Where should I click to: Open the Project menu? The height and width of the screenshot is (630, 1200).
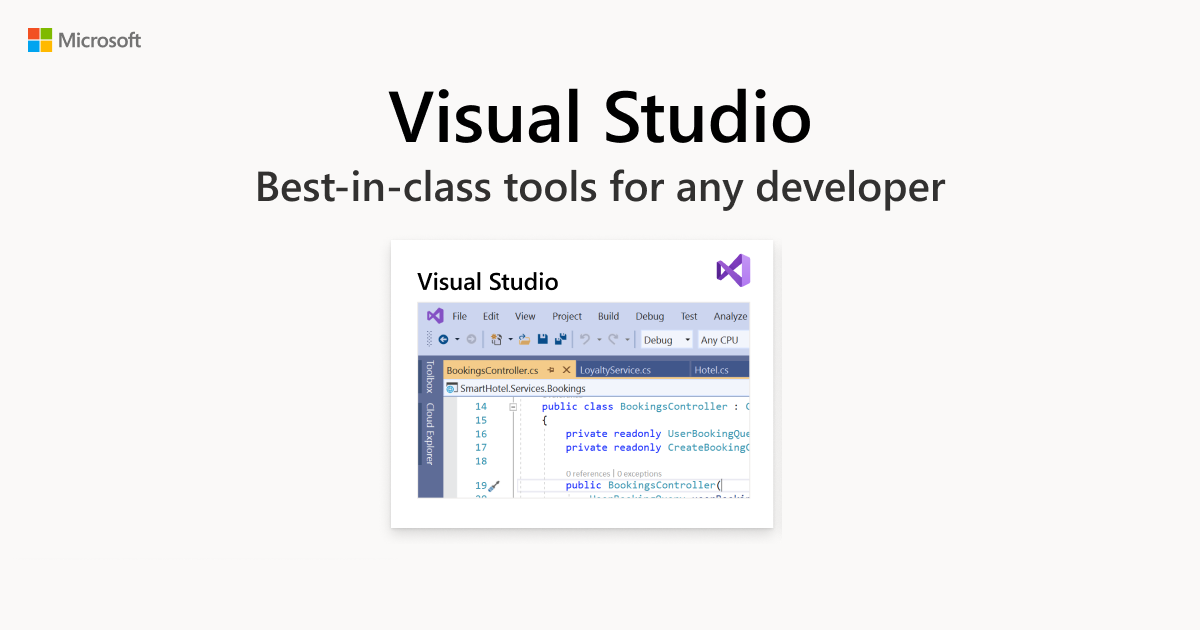tap(567, 316)
